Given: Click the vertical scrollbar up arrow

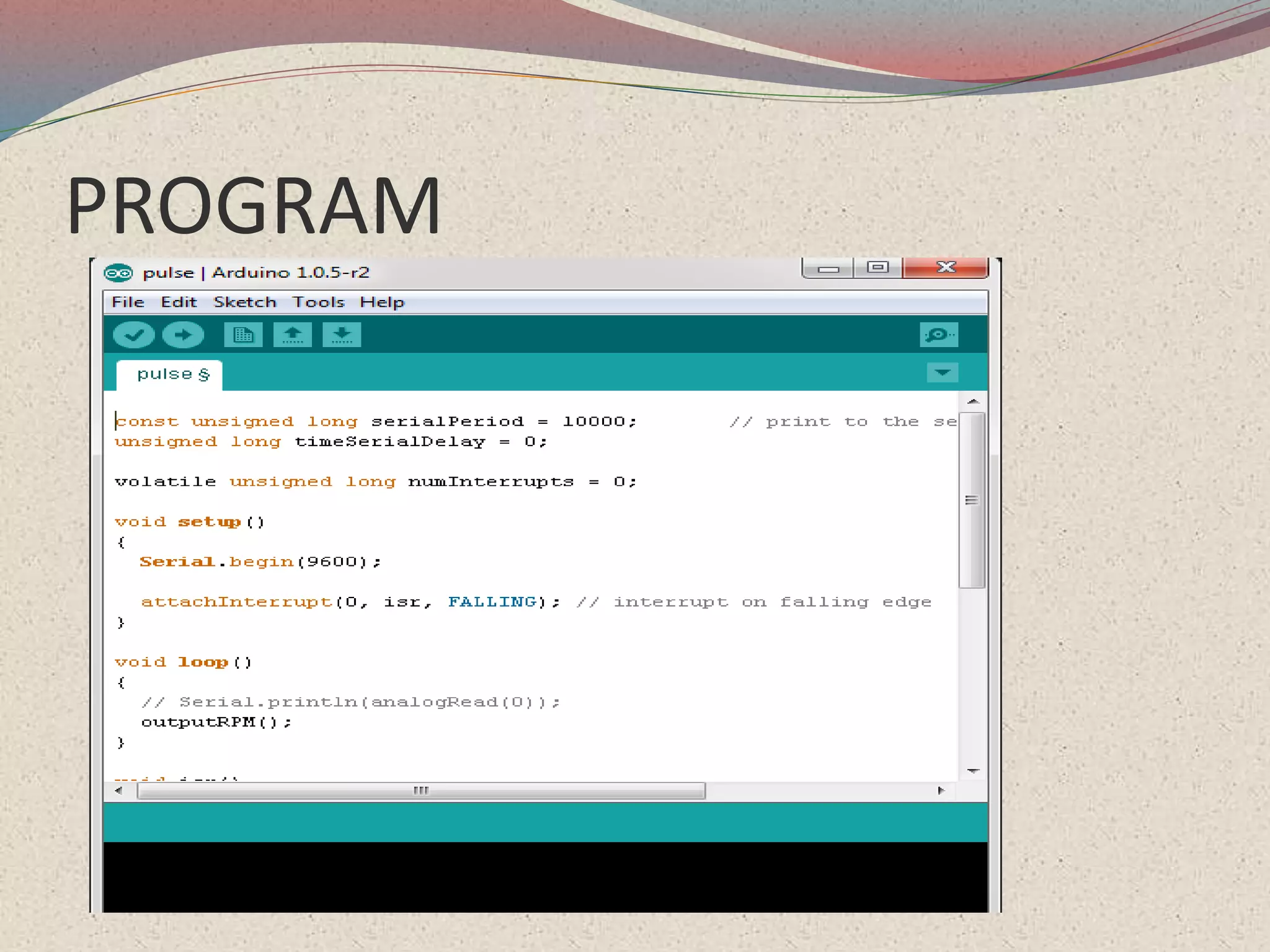Looking at the screenshot, I should [x=973, y=402].
